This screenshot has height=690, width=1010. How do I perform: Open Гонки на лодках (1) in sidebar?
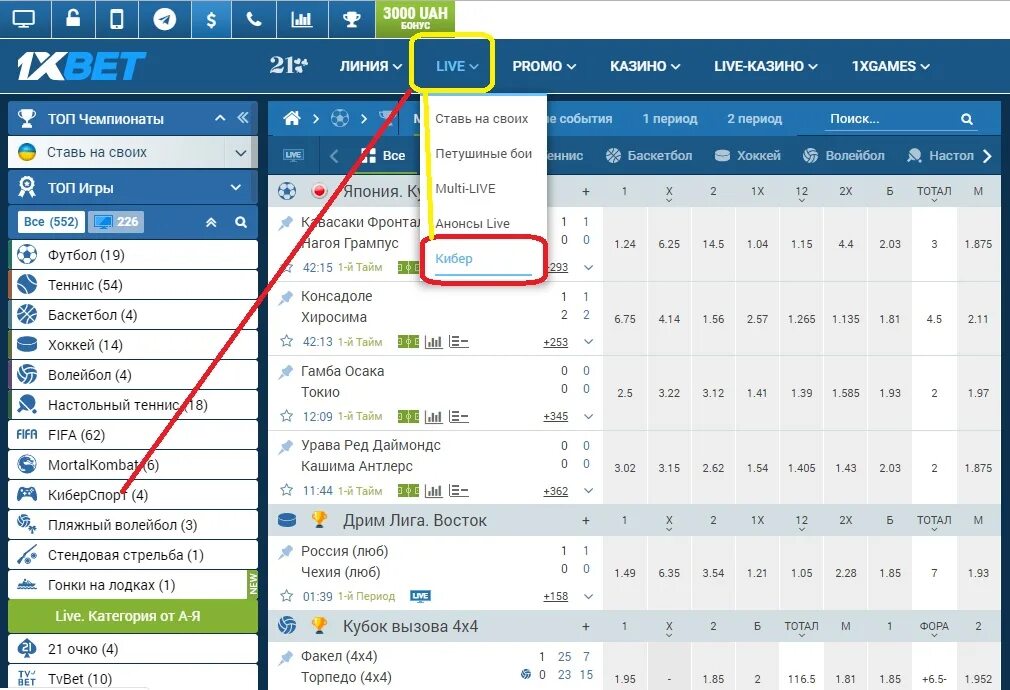tap(133, 585)
